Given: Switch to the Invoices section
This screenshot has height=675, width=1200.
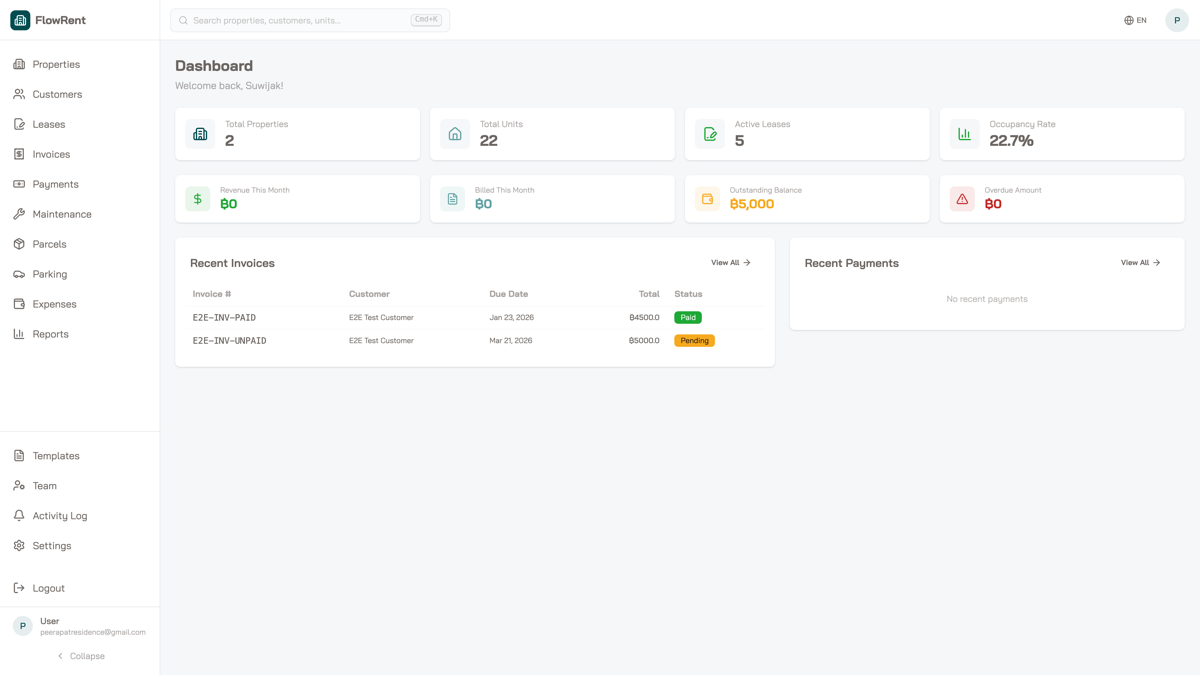Looking at the screenshot, I should pyautogui.click(x=18, y=154).
